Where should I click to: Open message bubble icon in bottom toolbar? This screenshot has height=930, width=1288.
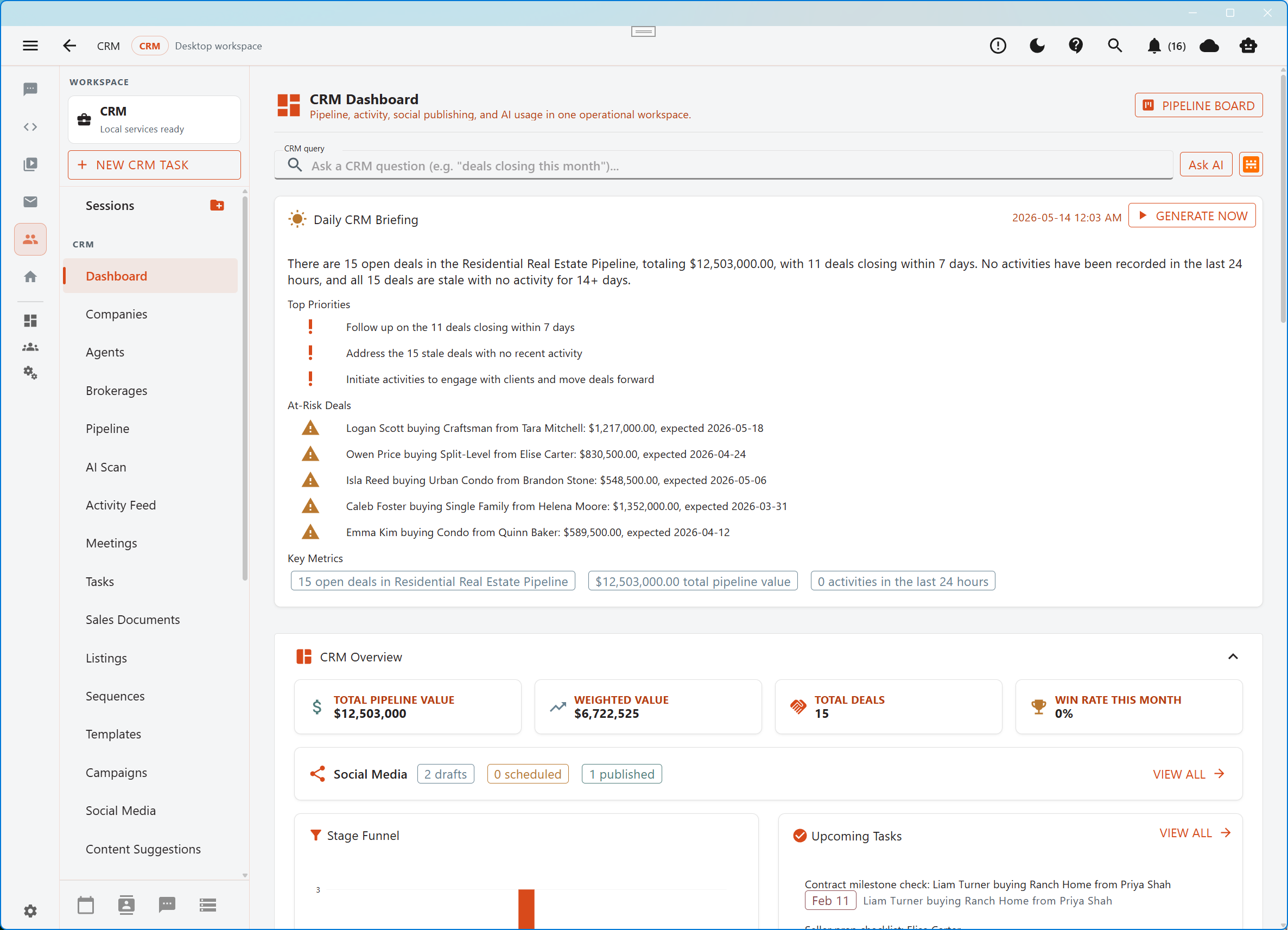[167, 905]
